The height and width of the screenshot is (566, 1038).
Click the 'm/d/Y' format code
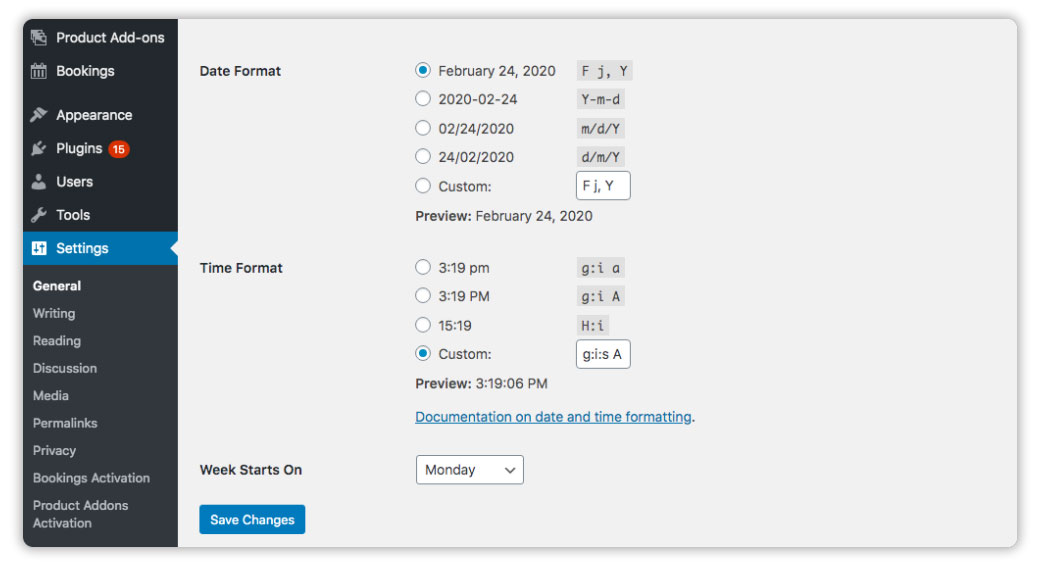(x=600, y=128)
